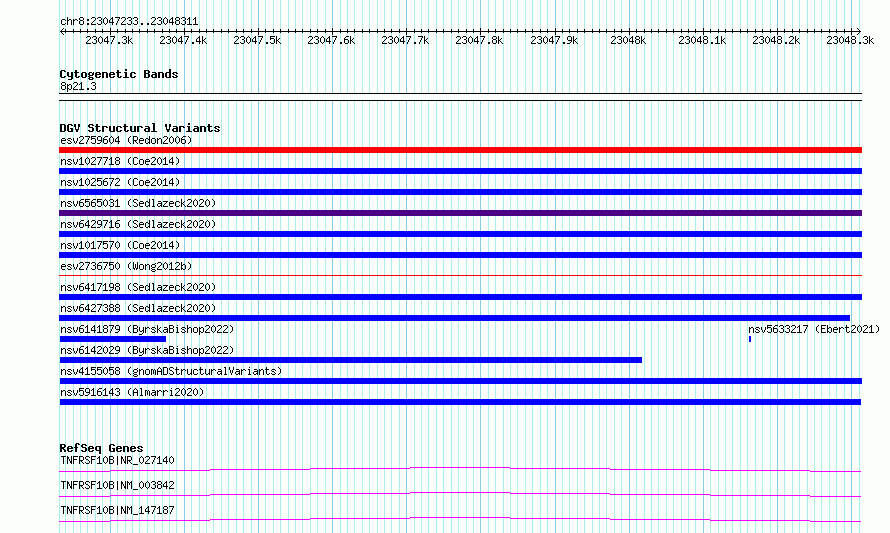Open gene TNFRSF10B|NR_027140 label
Viewport: 890px width, 533px height.
[x=117, y=460]
